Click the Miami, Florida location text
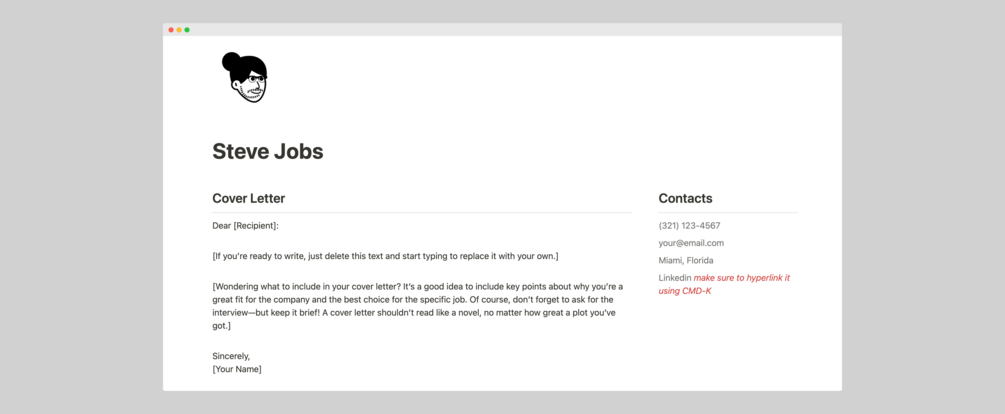 tap(686, 260)
